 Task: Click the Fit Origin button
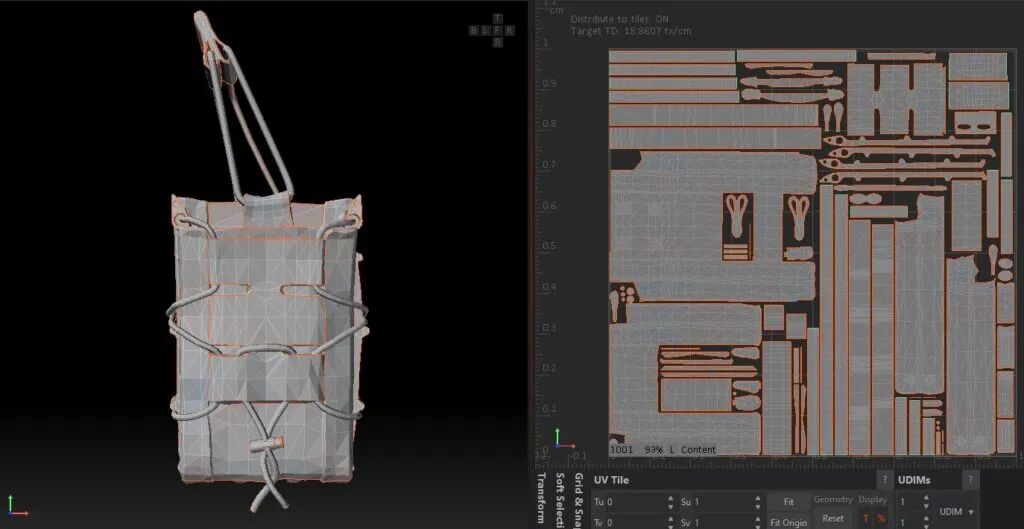(x=788, y=522)
